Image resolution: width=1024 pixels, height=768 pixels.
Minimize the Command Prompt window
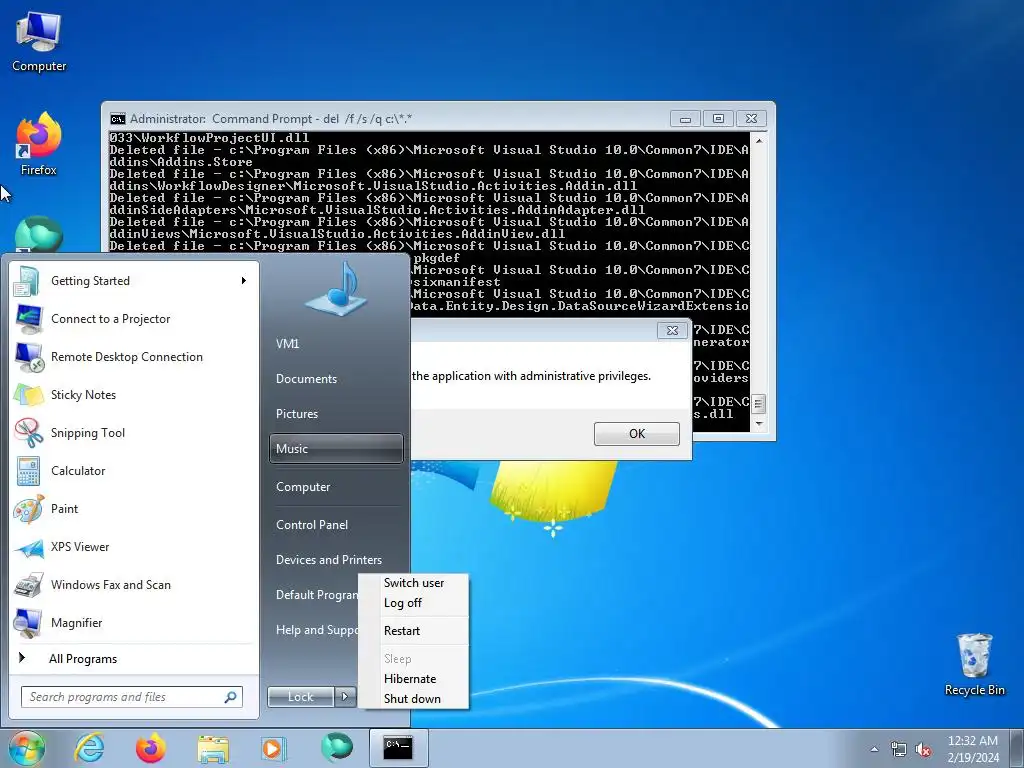click(685, 119)
